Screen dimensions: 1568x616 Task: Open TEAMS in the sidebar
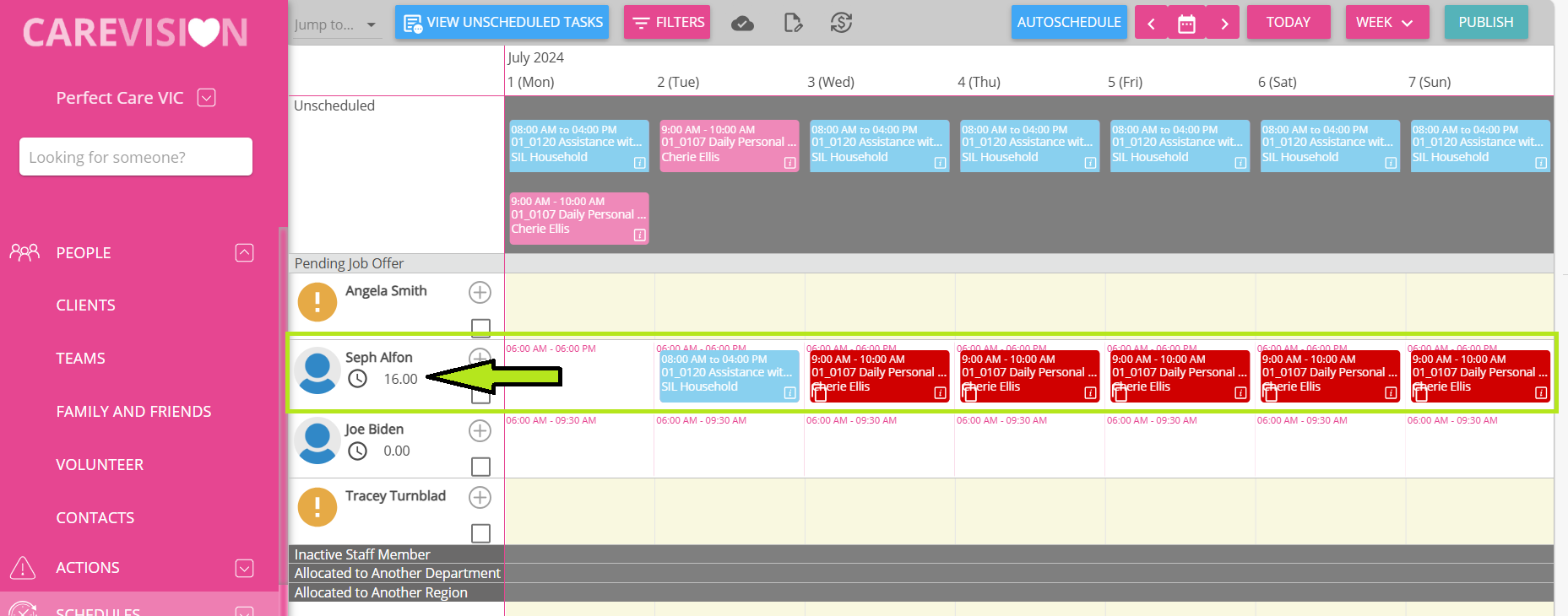81,359
